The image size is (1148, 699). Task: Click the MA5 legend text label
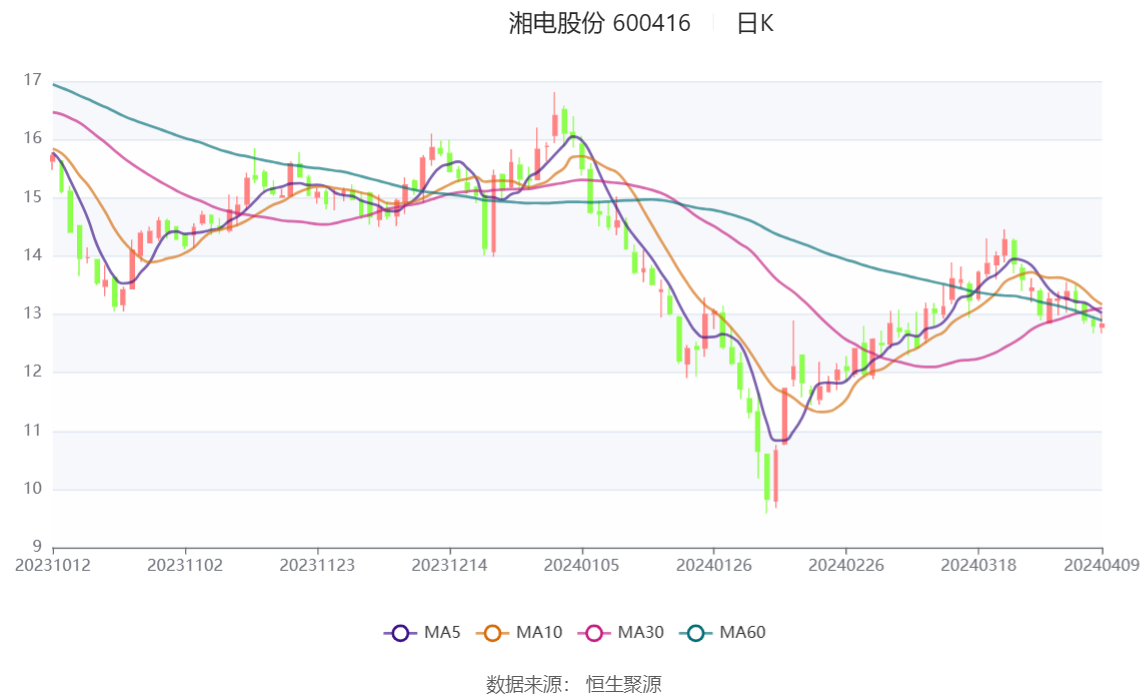tap(442, 632)
